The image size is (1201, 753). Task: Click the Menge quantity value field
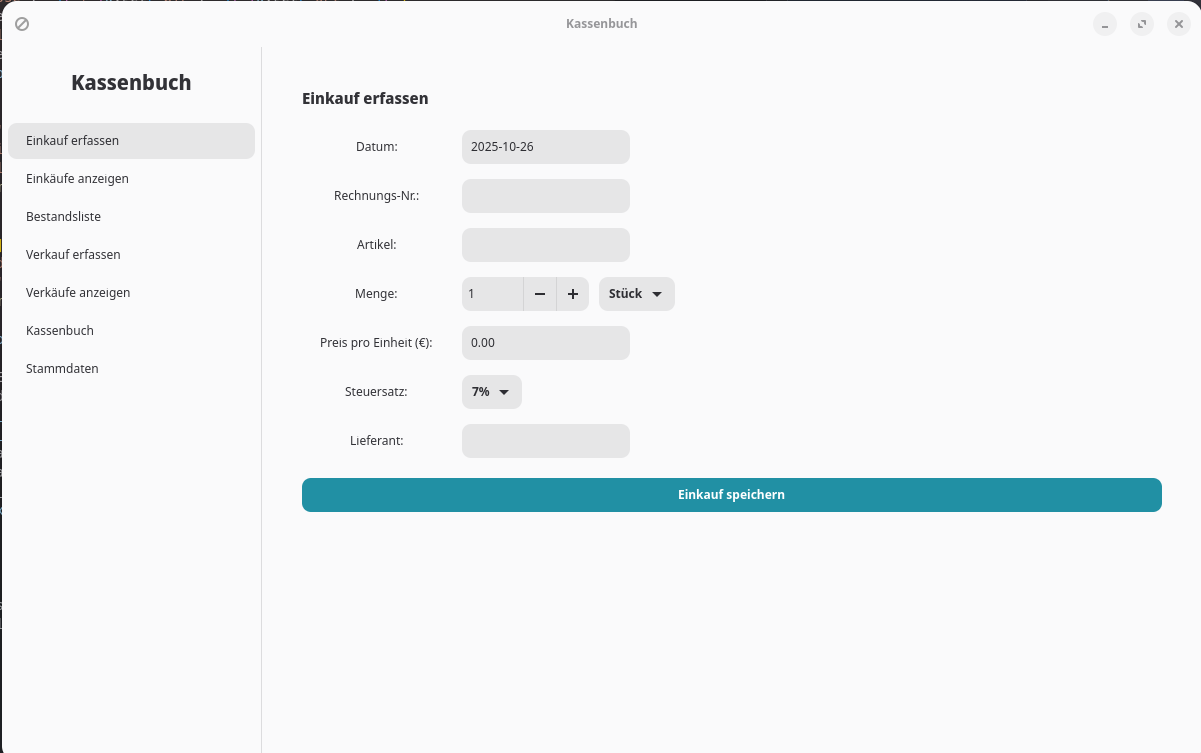pos(492,294)
